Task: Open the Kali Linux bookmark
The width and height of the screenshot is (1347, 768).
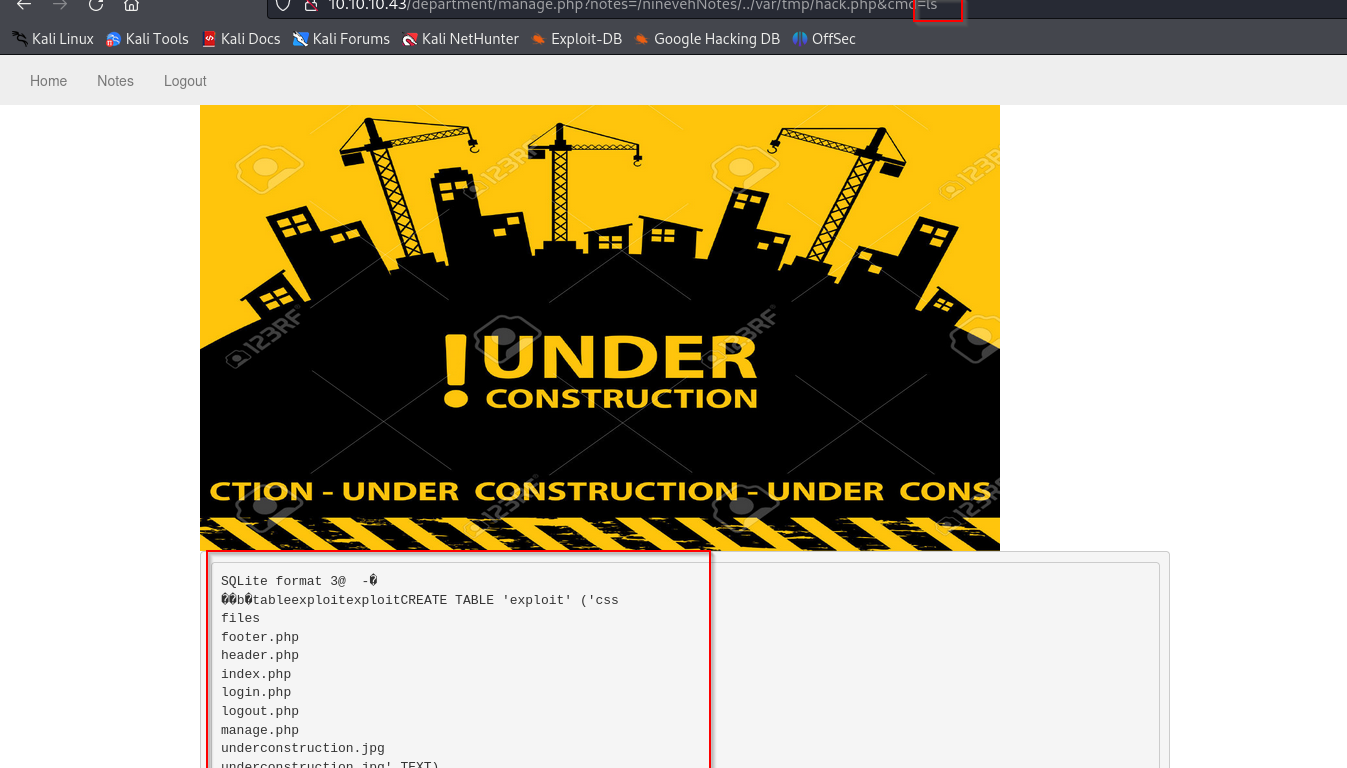Action: pos(53,39)
